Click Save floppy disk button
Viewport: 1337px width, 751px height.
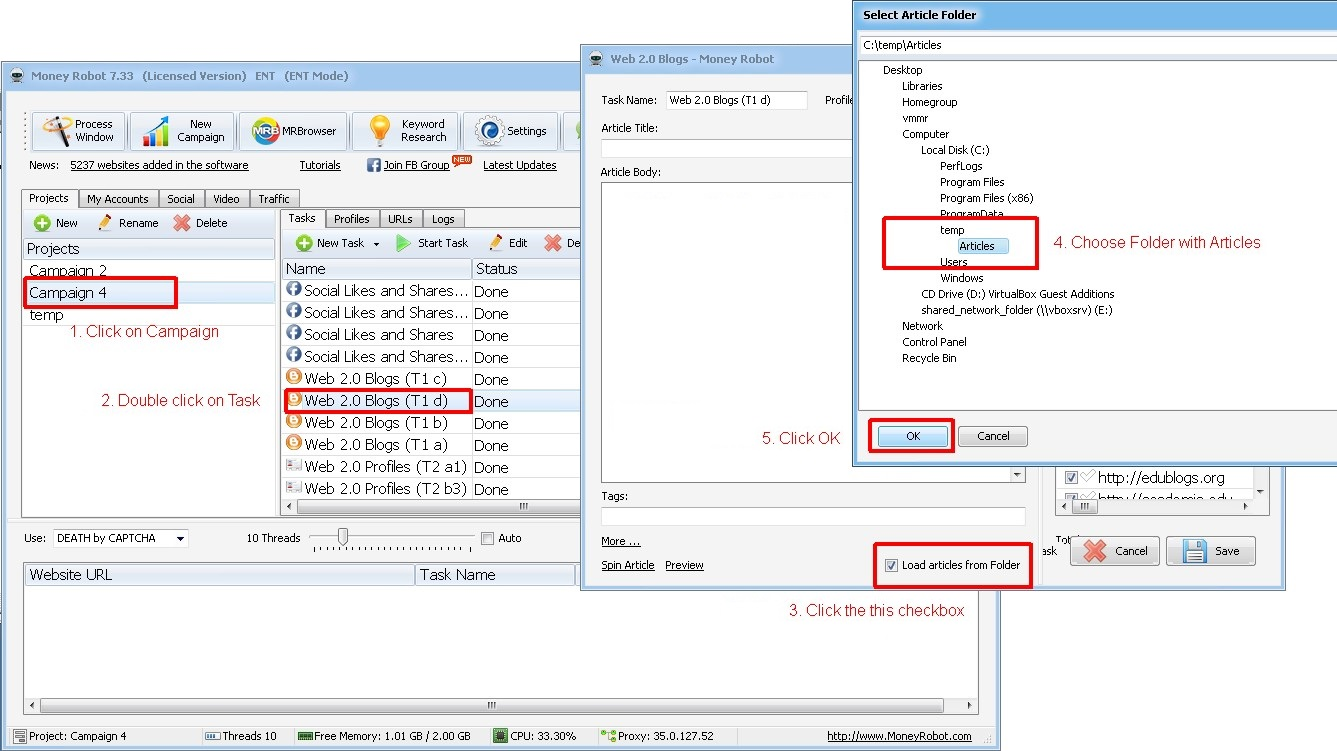tap(1210, 551)
